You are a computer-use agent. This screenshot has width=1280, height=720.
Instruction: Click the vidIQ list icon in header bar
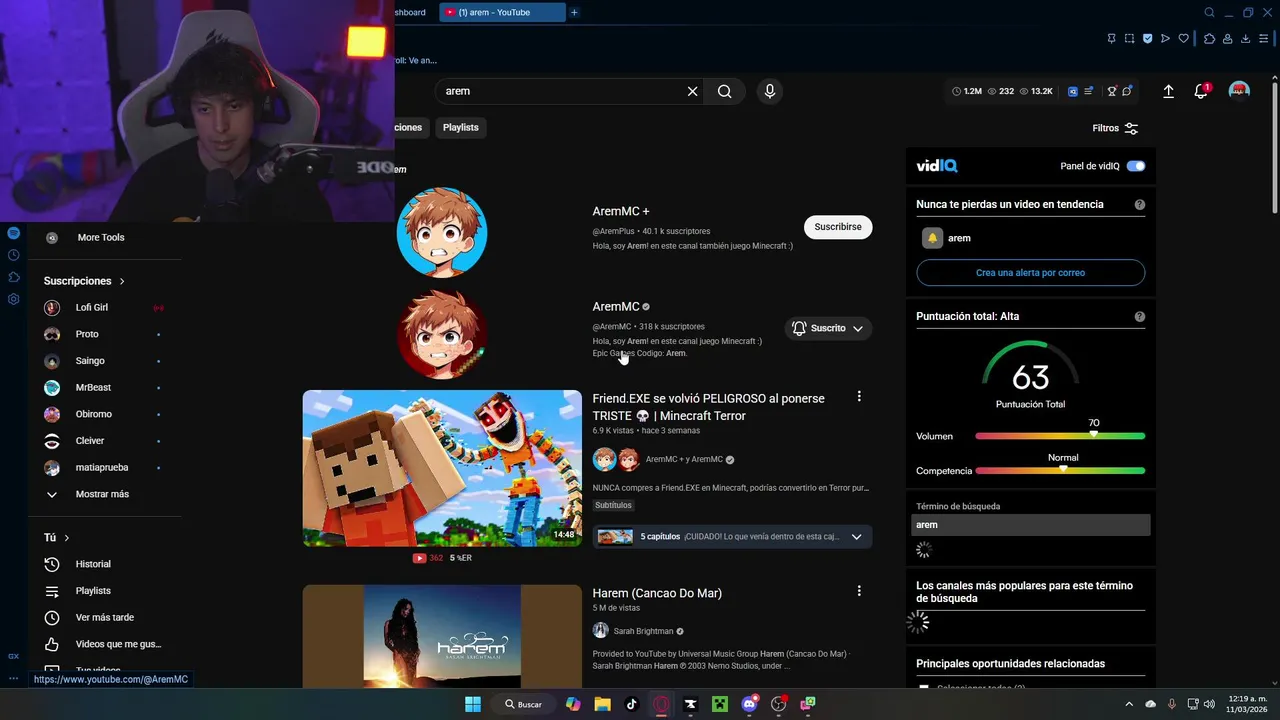point(1089,91)
